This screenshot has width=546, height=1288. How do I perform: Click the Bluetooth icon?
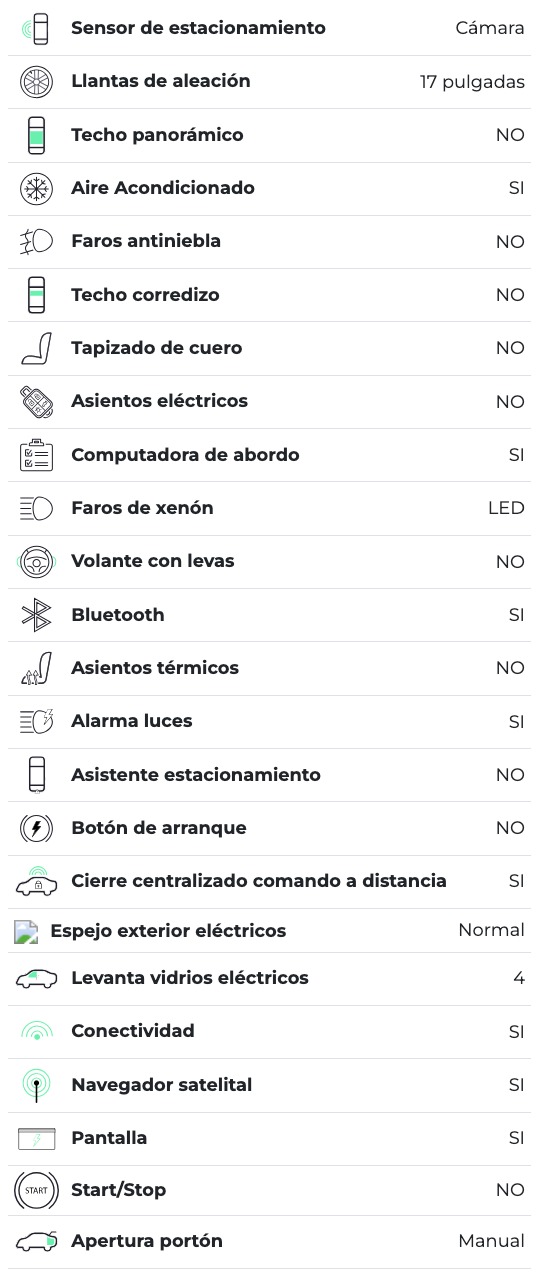tap(36, 615)
